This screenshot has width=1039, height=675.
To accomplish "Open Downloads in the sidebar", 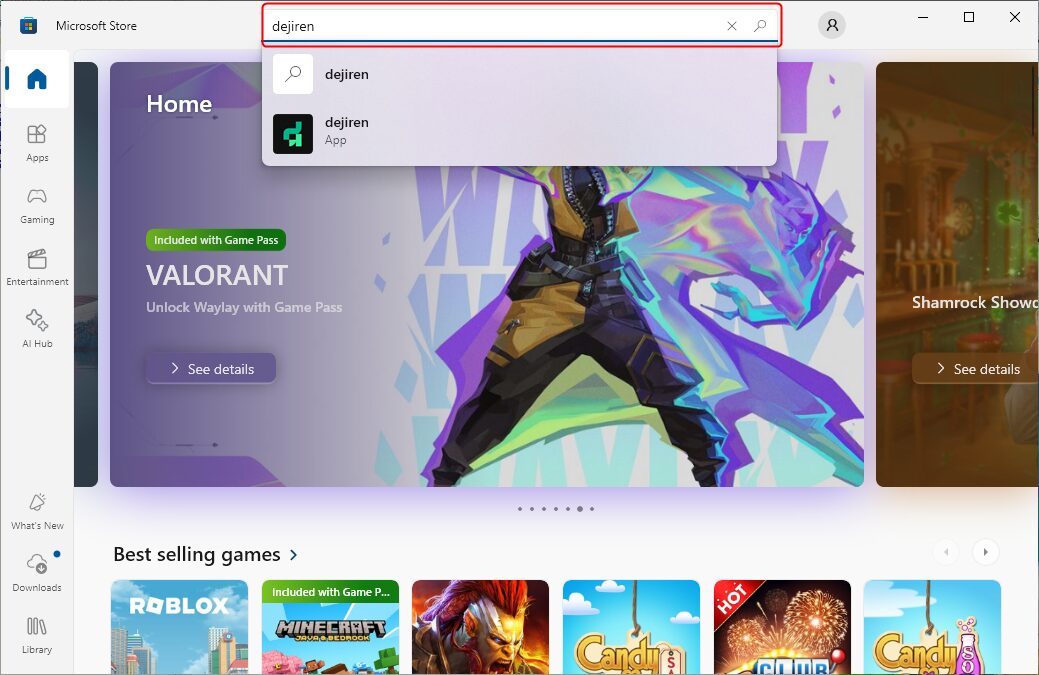I will tap(37, 573).
